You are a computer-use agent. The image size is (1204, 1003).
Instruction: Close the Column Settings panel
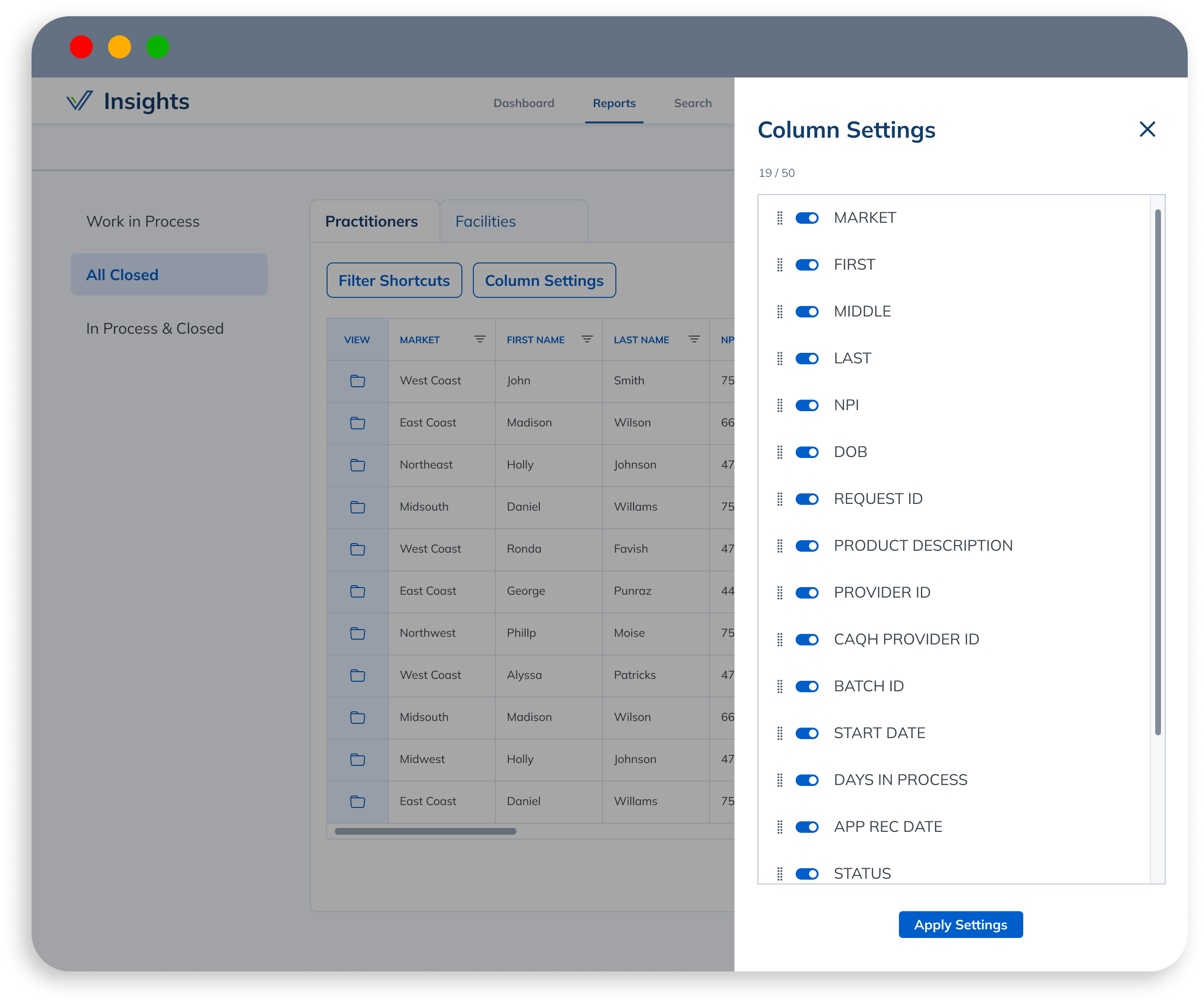pyautogui.click(x=1147, y=129)
